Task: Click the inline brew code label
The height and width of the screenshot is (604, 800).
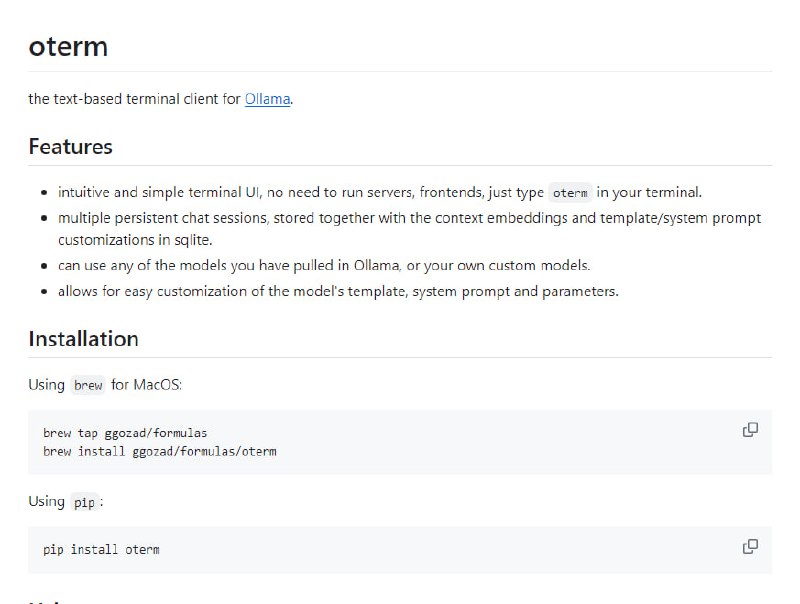Action: tap(88, 385)
